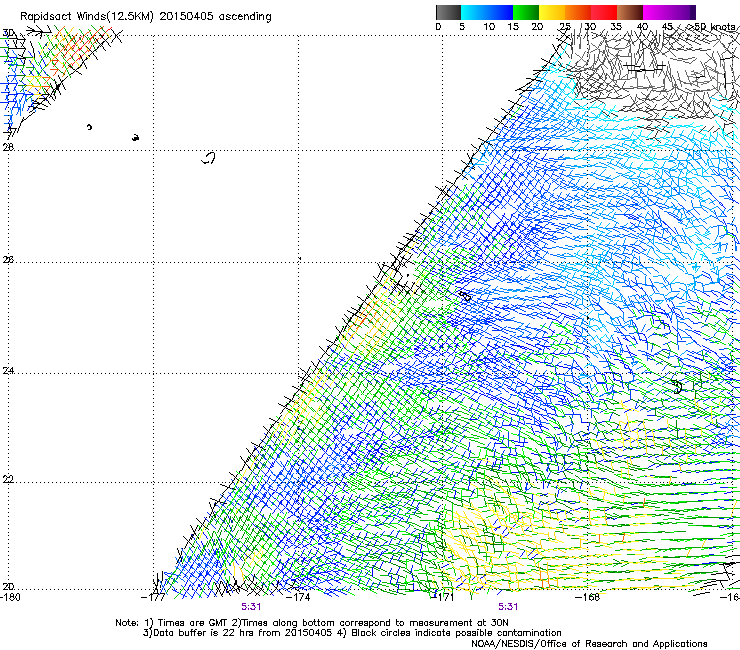
Task: Click the latitude label '24' on left axis
Action: tap(8, 371)
